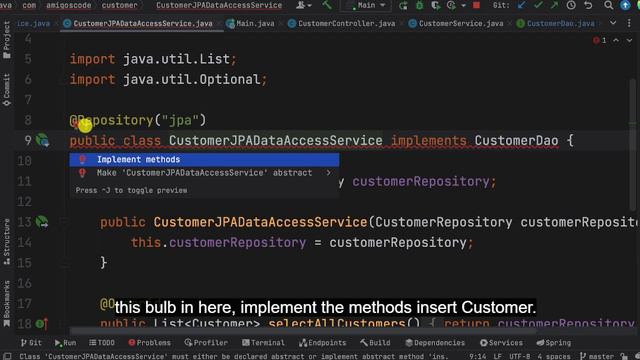Open the Build tool window
The image size is (640, 360).
tap(375, 342)
